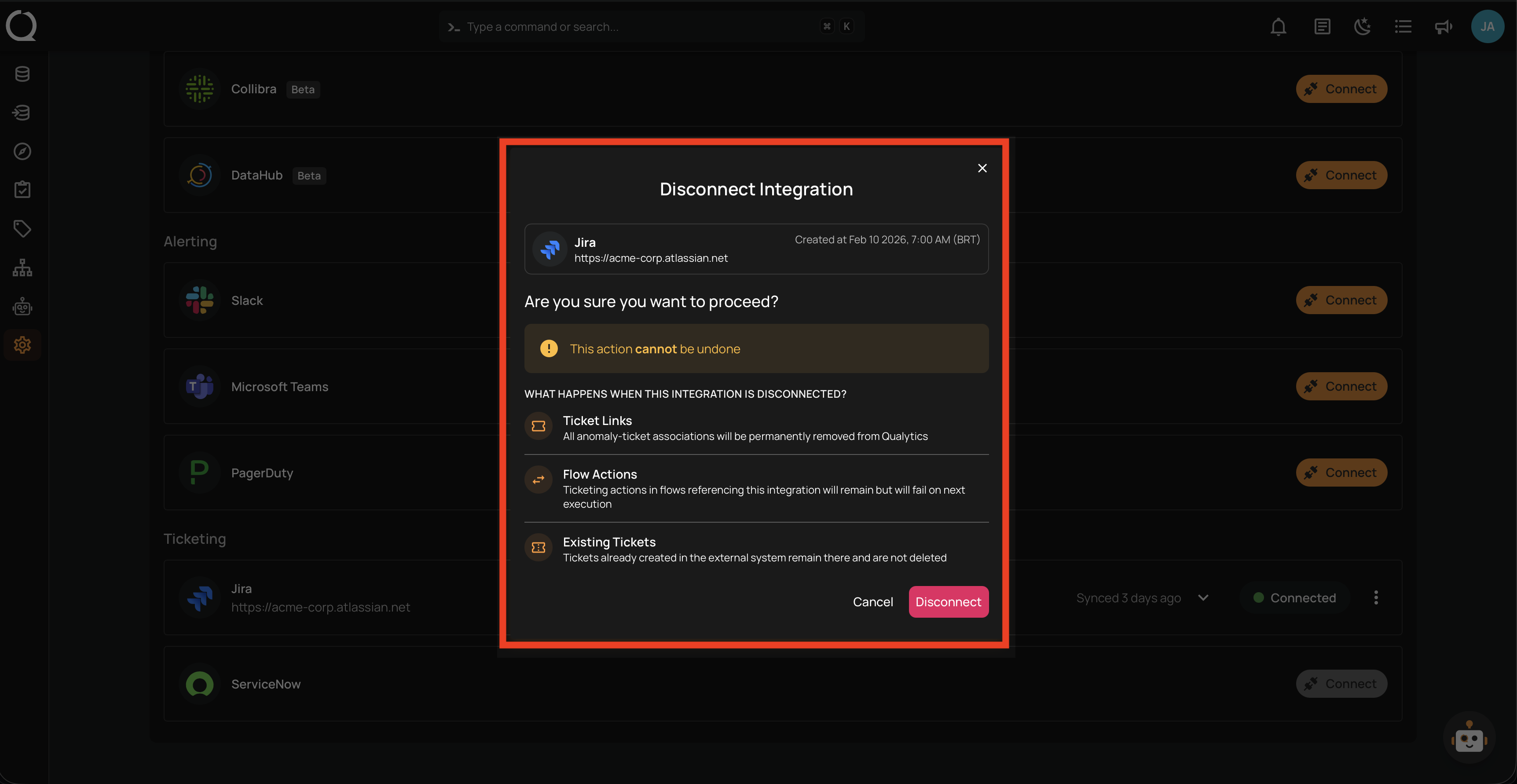
Task: Connect the ServiceNow integration
Action: (1341, 684)
